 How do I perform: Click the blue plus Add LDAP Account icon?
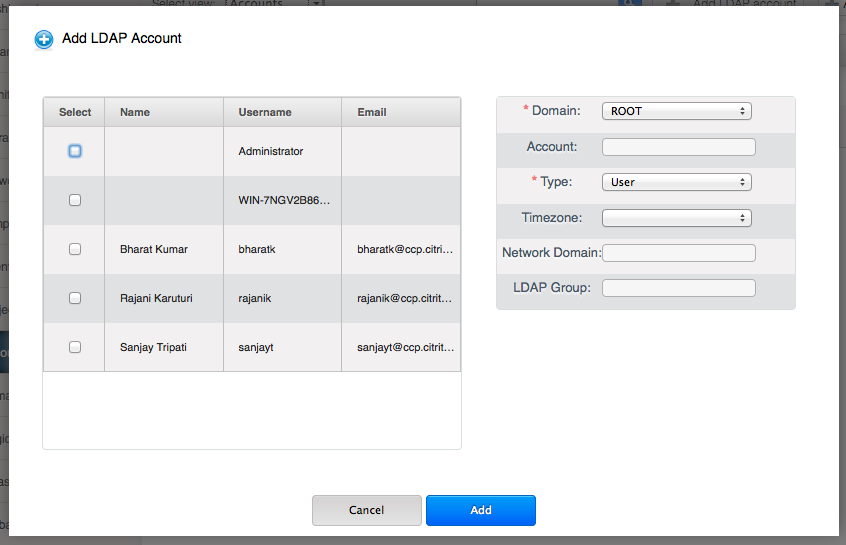point(44,40)
